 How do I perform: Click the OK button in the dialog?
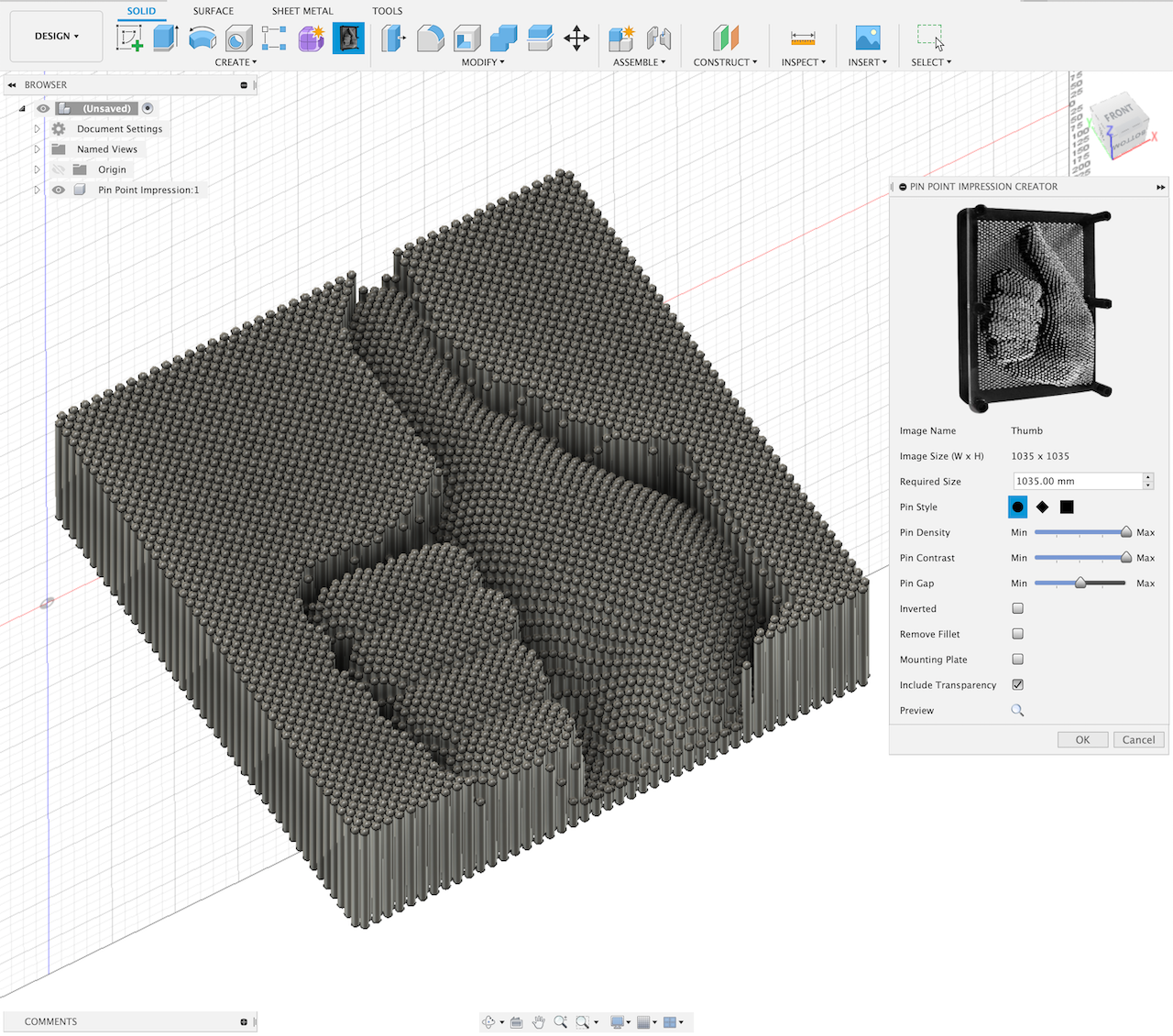click(1082, 740)
